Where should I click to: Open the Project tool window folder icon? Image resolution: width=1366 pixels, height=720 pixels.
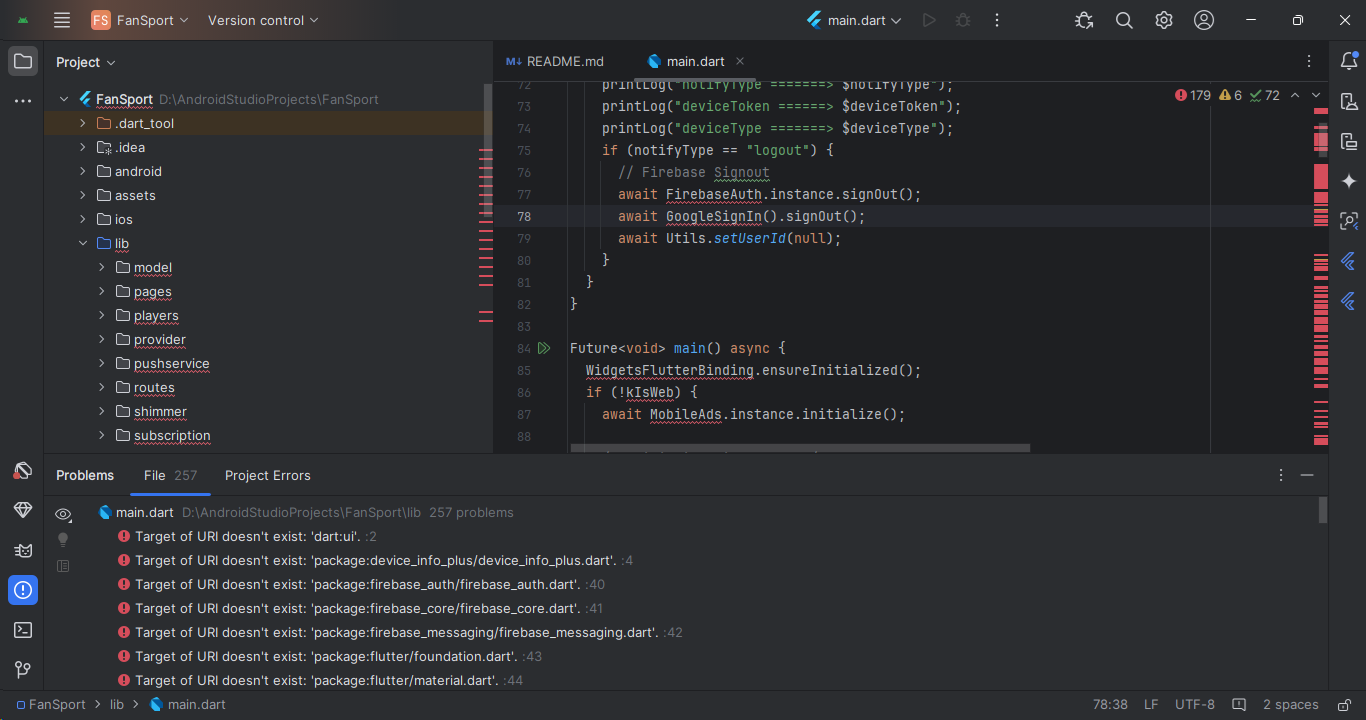pyautogui.click(x=22, y=61)
